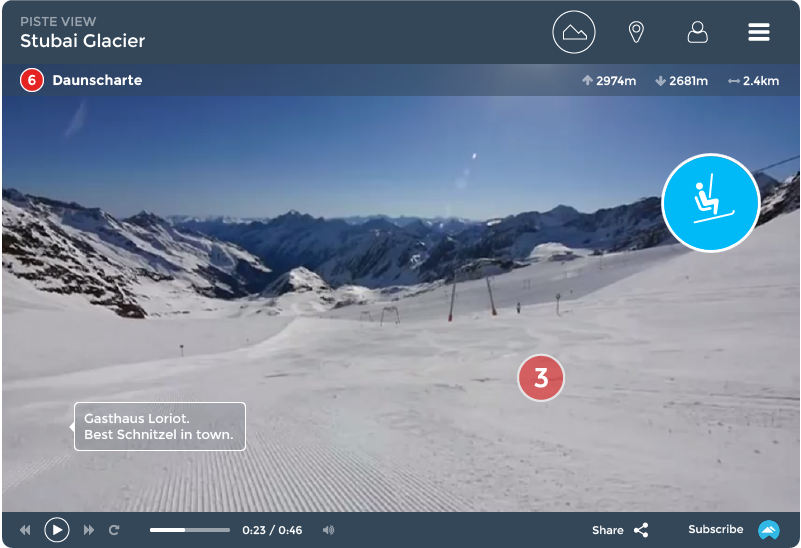Open the user profile icon

tap(697, 32)
